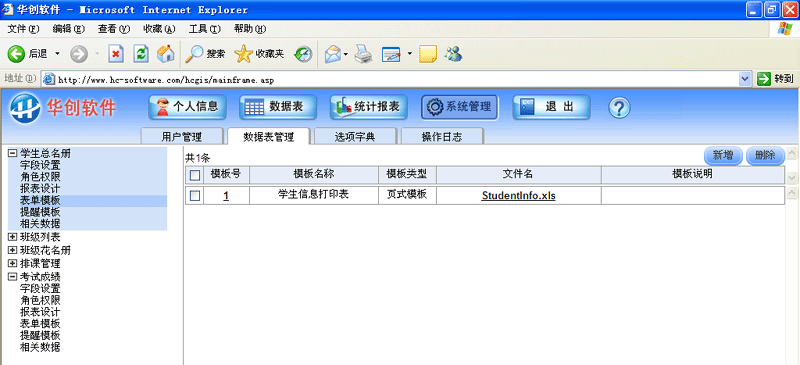The image size is (800, 365).
Task: Open the yellow note Discuss icon
Action: coord(428,54)
